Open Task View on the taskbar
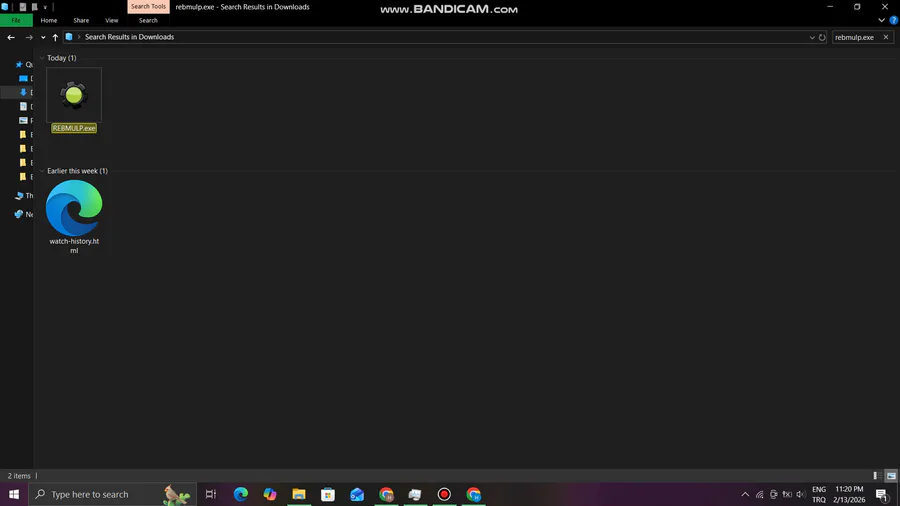The height and width of the screenshot is (506, 900). tap(211, 494)
